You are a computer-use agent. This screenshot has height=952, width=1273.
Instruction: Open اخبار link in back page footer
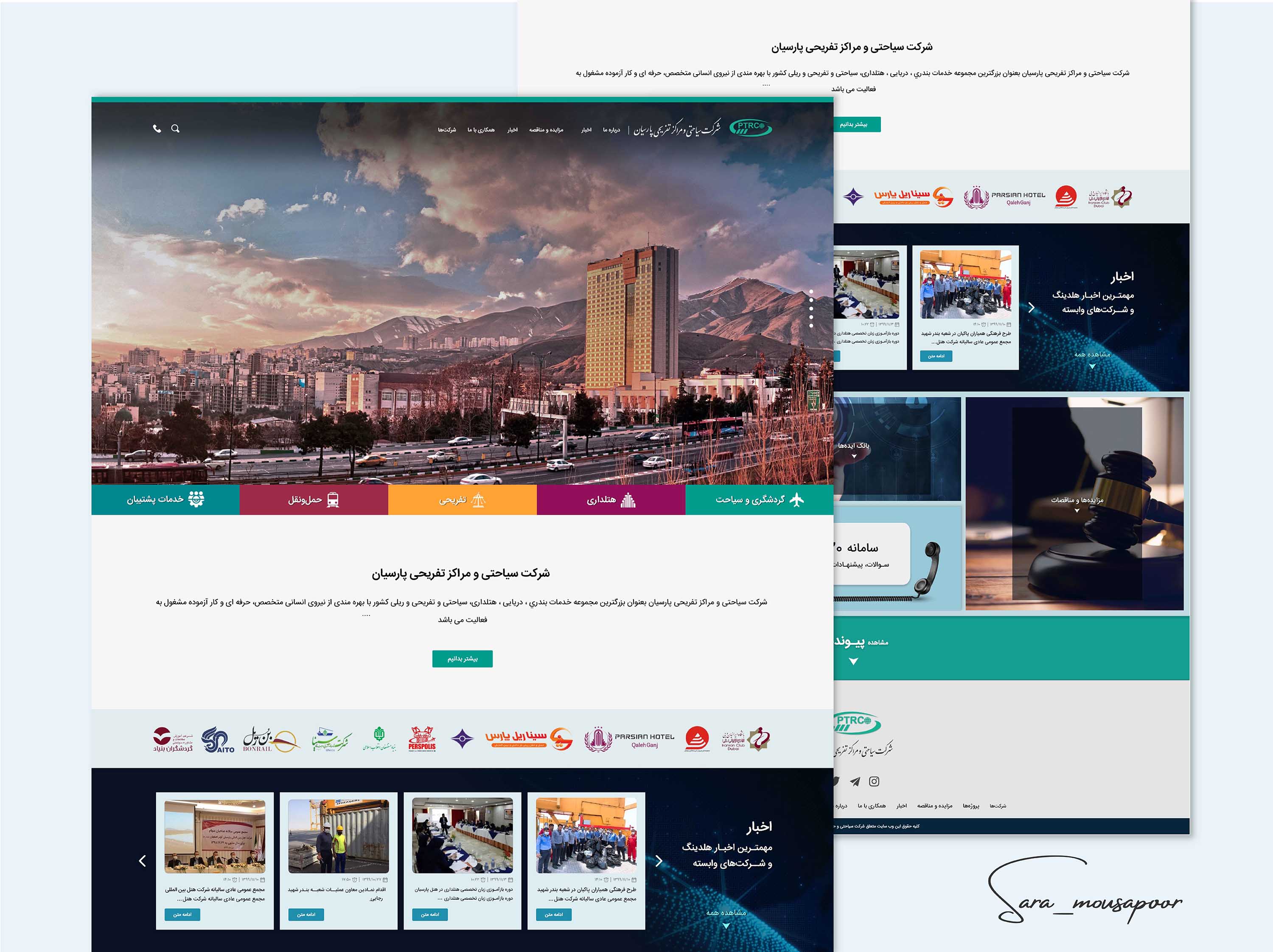[x=902, y=806]
